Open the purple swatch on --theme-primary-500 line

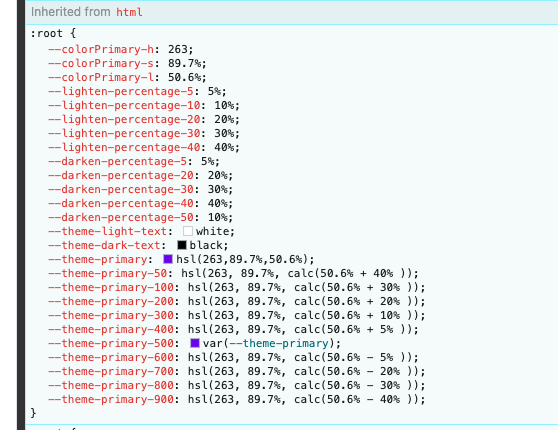pos(195,343)
